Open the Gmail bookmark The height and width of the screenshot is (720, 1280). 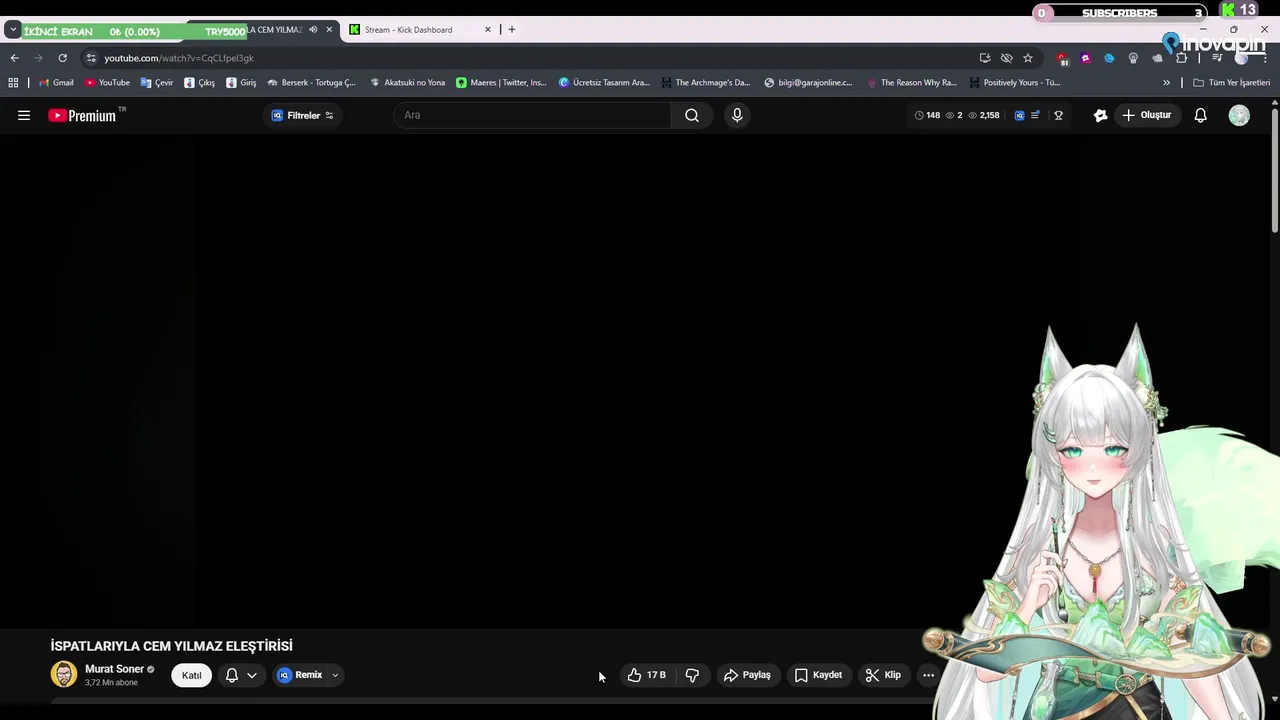click(56, 83)
